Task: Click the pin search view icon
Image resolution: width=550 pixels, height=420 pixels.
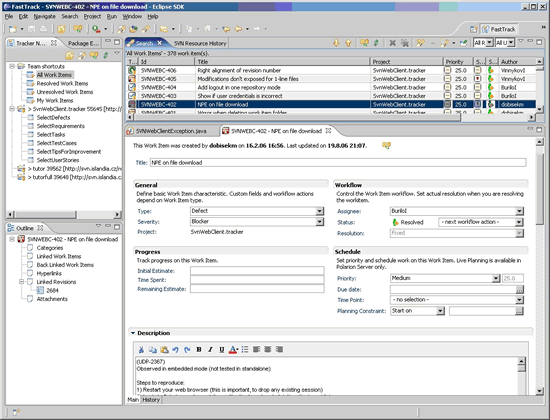Action: pyautogui.click(x=463, y=43)
